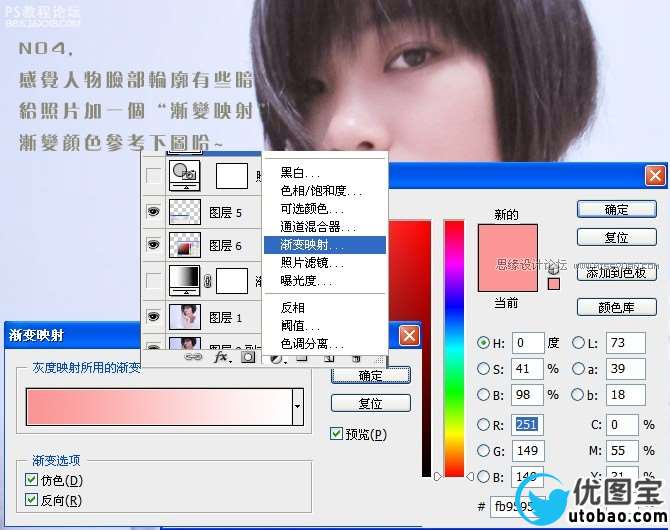Show the gradient map adjustment layer
This screenshot has height=530, width=670.
pos(153,281)
